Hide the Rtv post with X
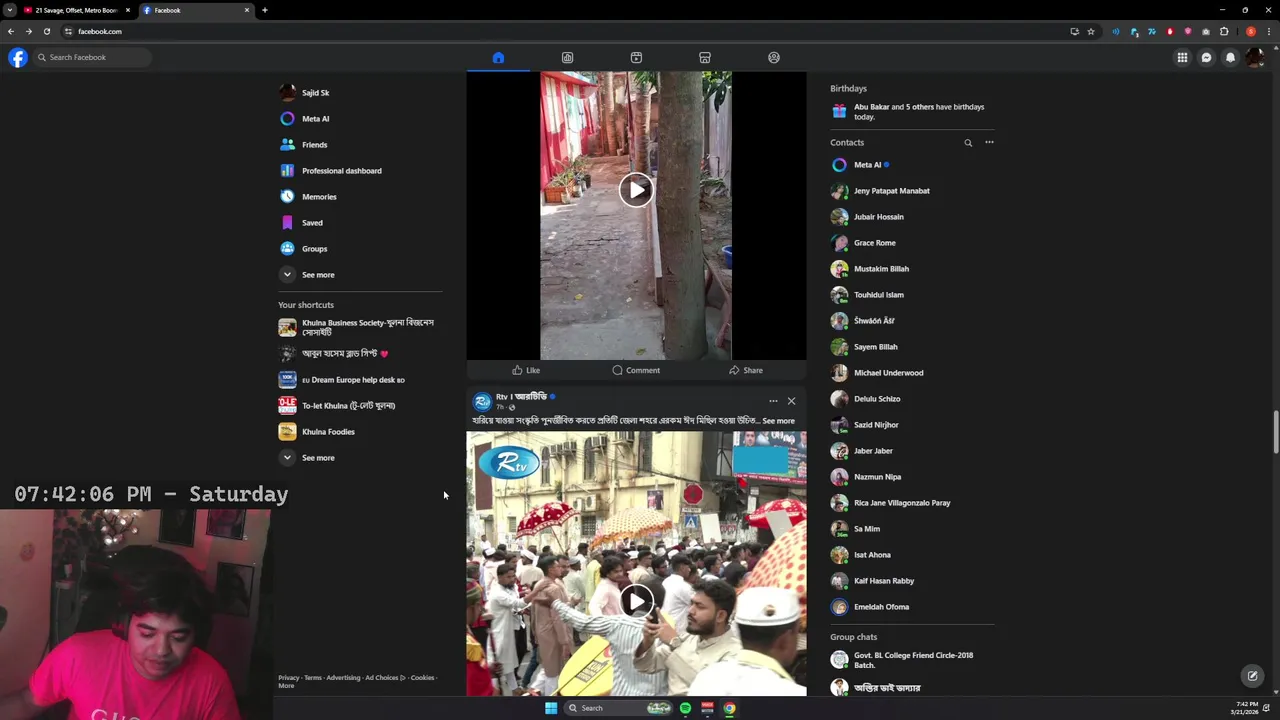This screenshot has width=1280, height=720. (791, 401)
